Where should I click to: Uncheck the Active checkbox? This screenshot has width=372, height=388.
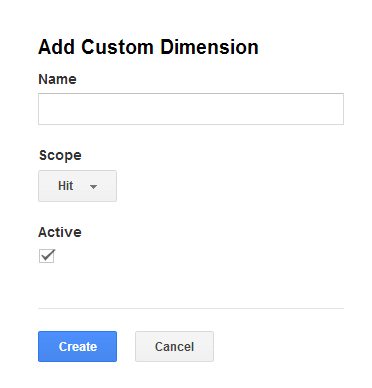[47, 256]
